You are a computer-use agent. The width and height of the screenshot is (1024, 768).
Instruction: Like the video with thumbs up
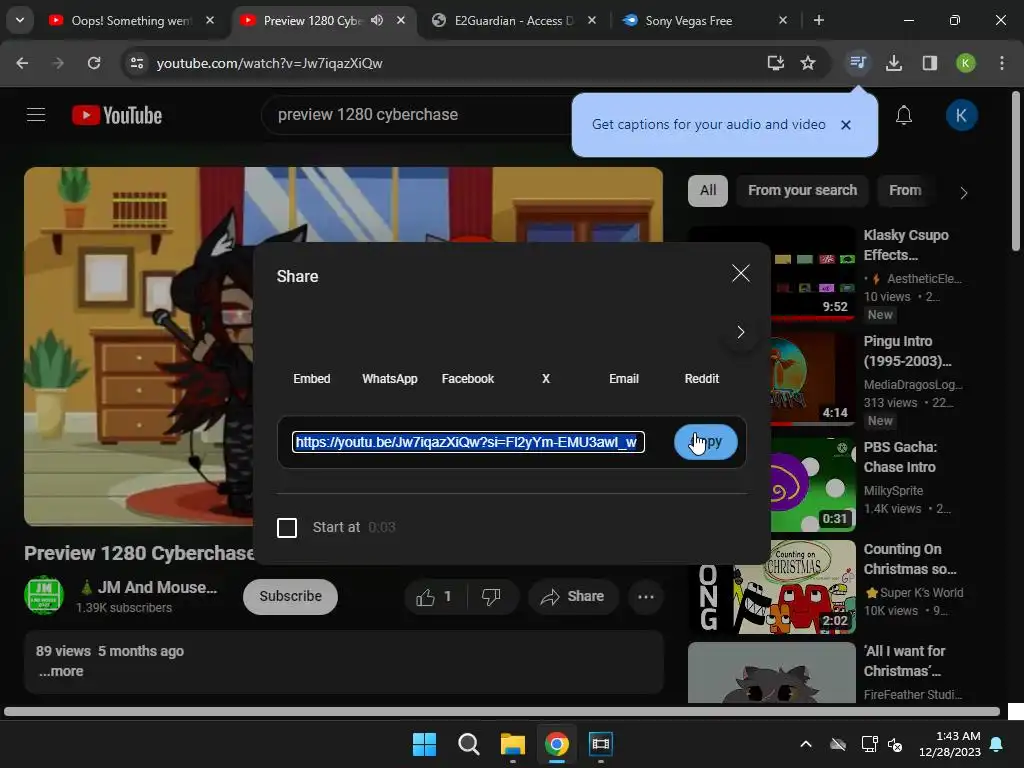coord(434,596)
